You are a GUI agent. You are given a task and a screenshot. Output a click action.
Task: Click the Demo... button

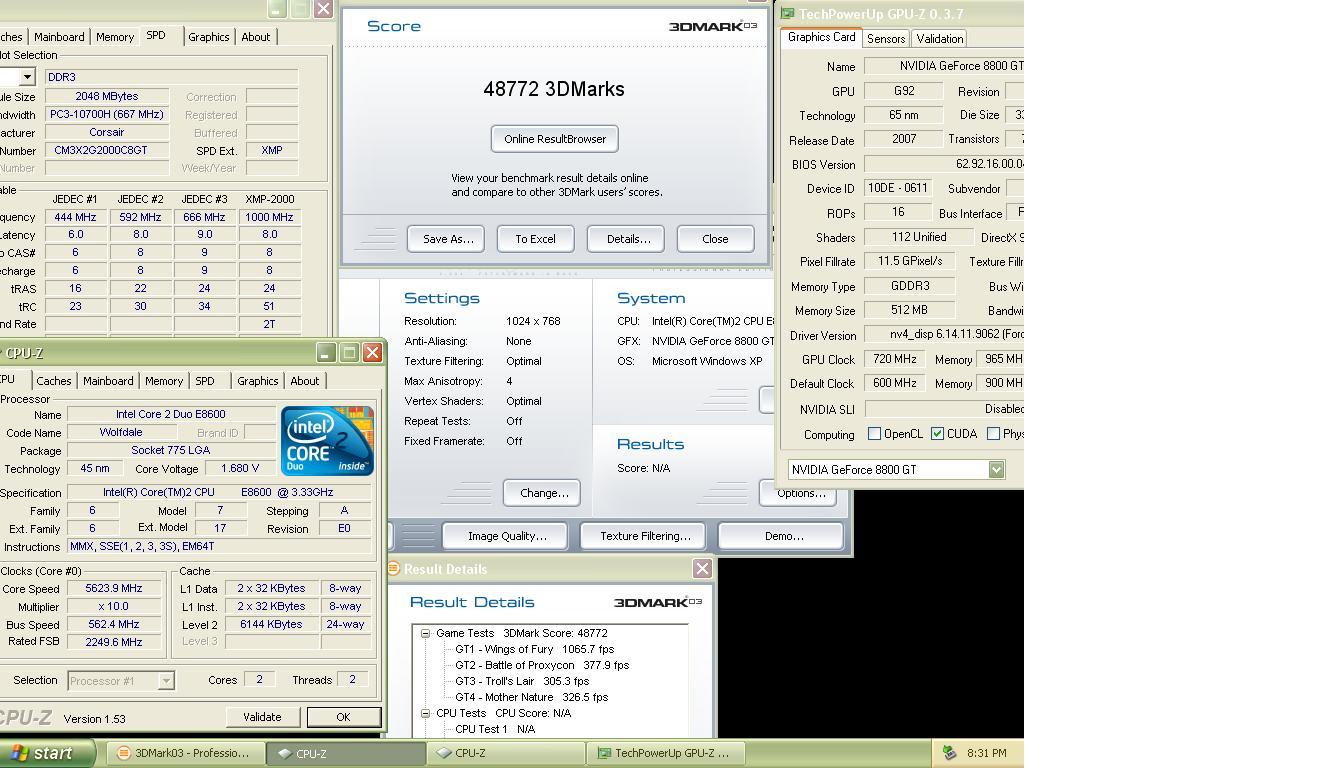point(783,536)
